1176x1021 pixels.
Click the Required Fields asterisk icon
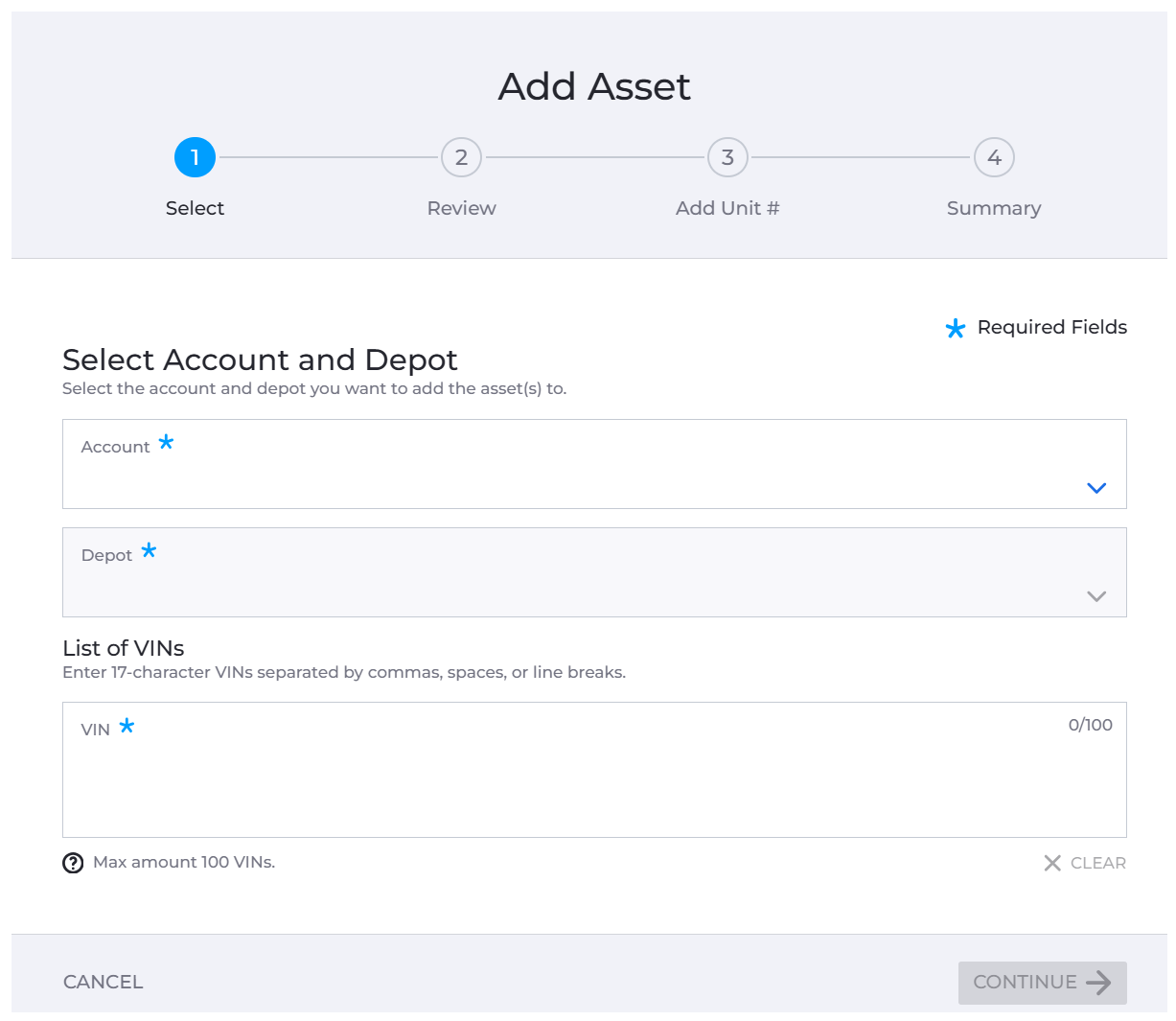[956, 329]
